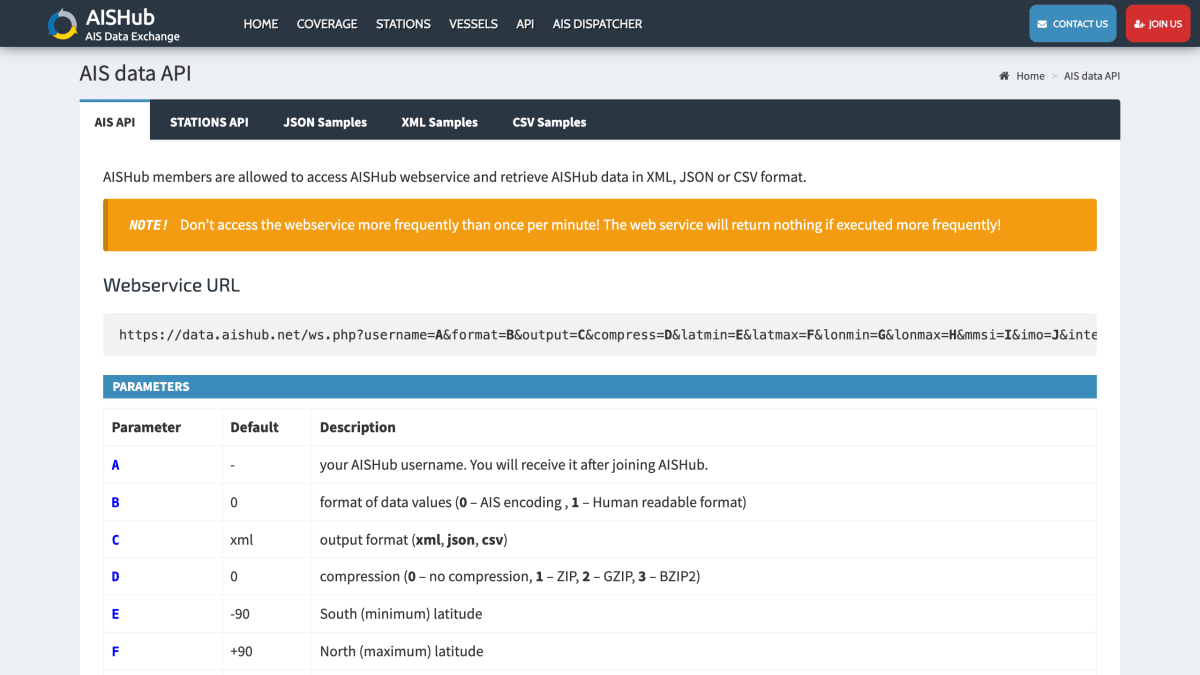
Task: Click 'North (maximum) latitude' description
Action: (401, 651)
